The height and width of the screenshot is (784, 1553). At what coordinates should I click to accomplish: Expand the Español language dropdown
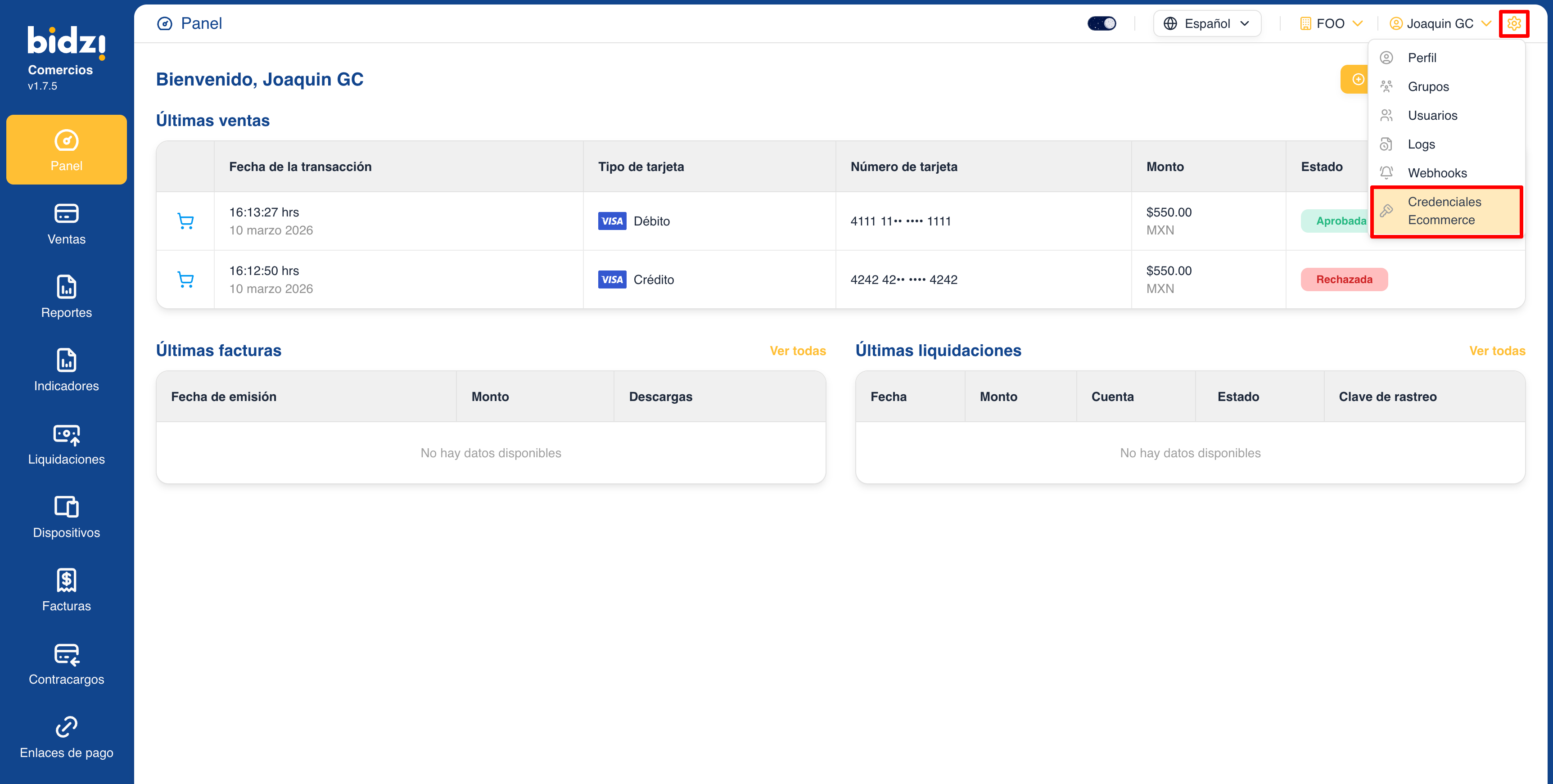(x=1206, y=23)
